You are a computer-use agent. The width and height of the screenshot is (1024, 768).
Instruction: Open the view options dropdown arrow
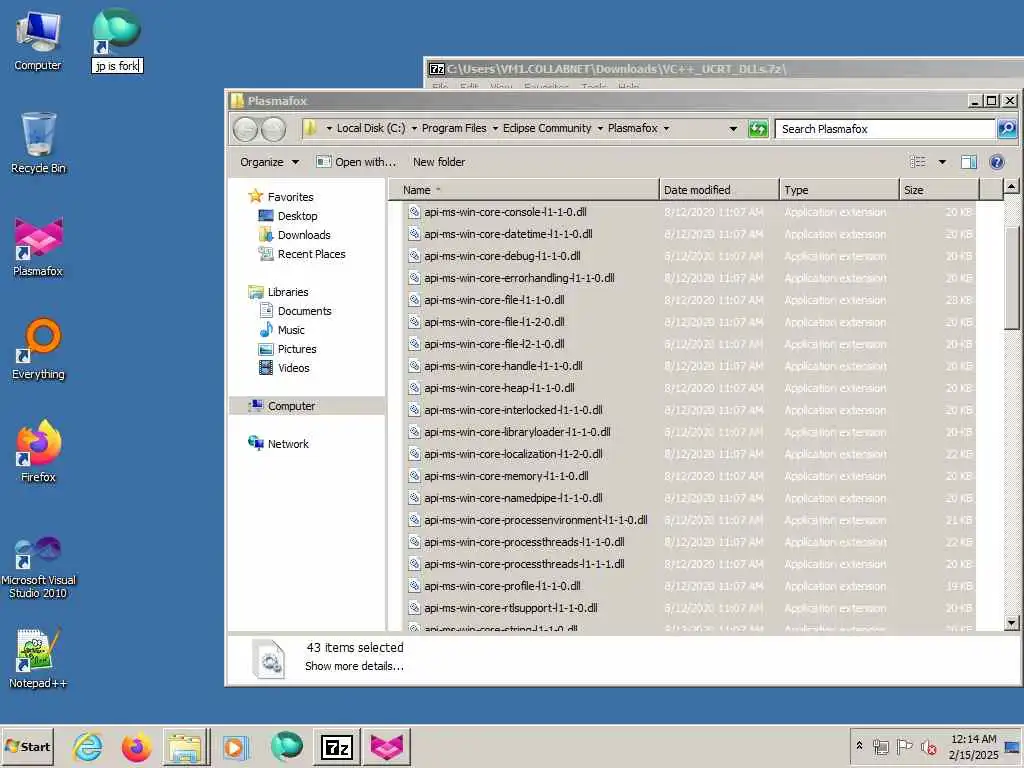tap(942, 162)
